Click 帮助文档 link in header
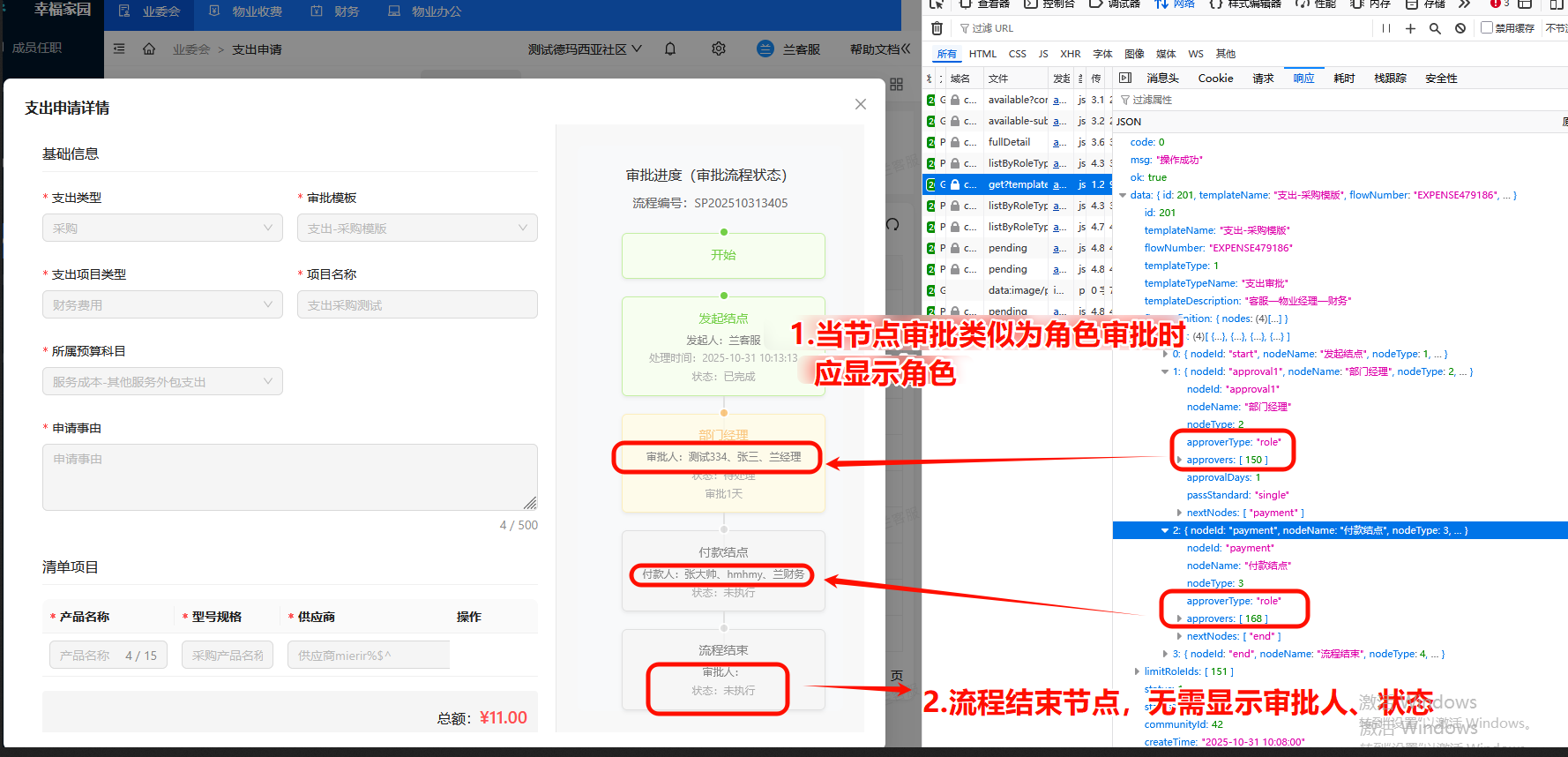The width and height of the screenshot is (1568, 757). (x=875, y=49)
